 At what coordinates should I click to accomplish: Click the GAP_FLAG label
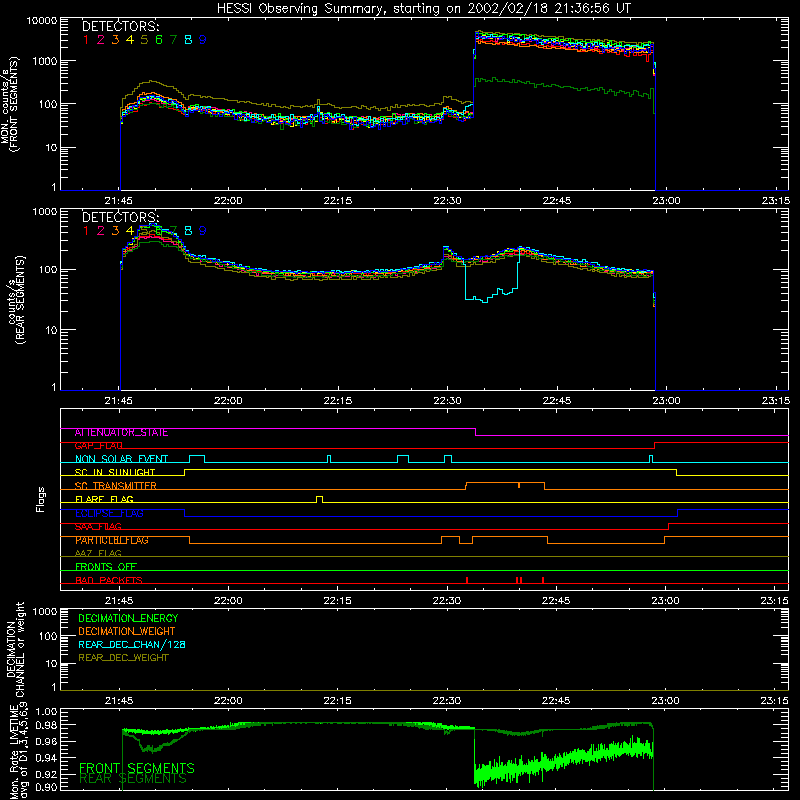pyautogui.click(x=98, y=446)
